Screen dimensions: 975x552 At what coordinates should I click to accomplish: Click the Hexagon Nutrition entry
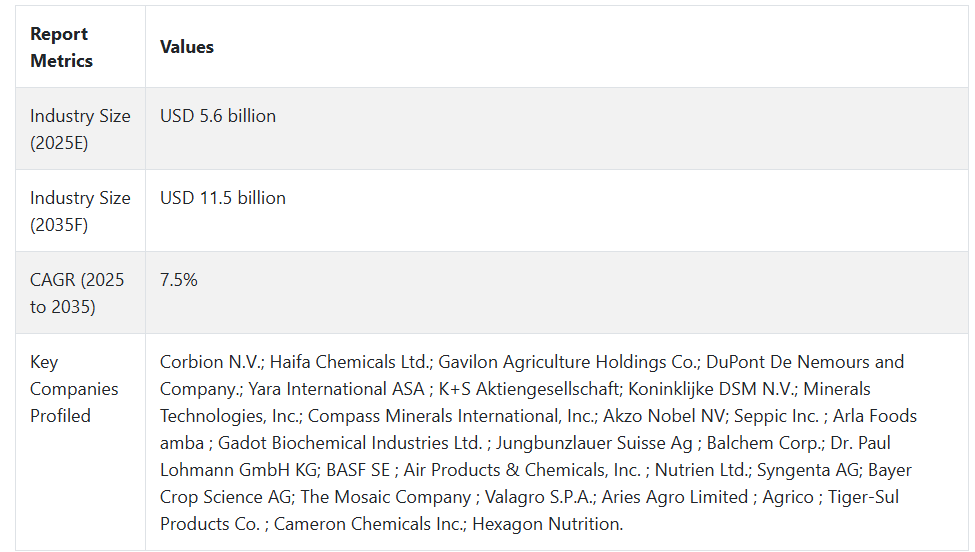pyautogui.click(x=547, y=525)
